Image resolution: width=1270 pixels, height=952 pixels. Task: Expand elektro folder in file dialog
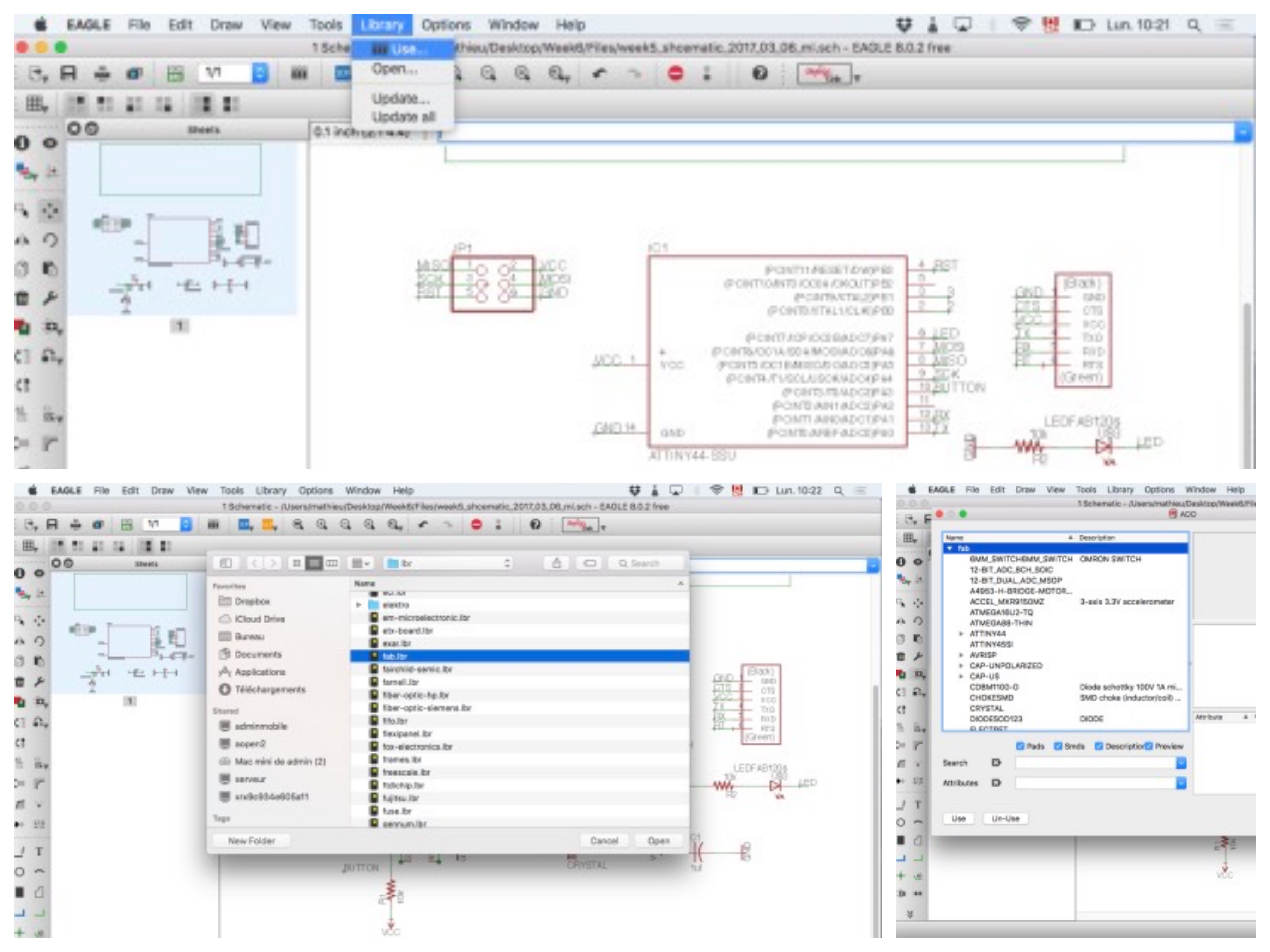click(x=359, y=605)
